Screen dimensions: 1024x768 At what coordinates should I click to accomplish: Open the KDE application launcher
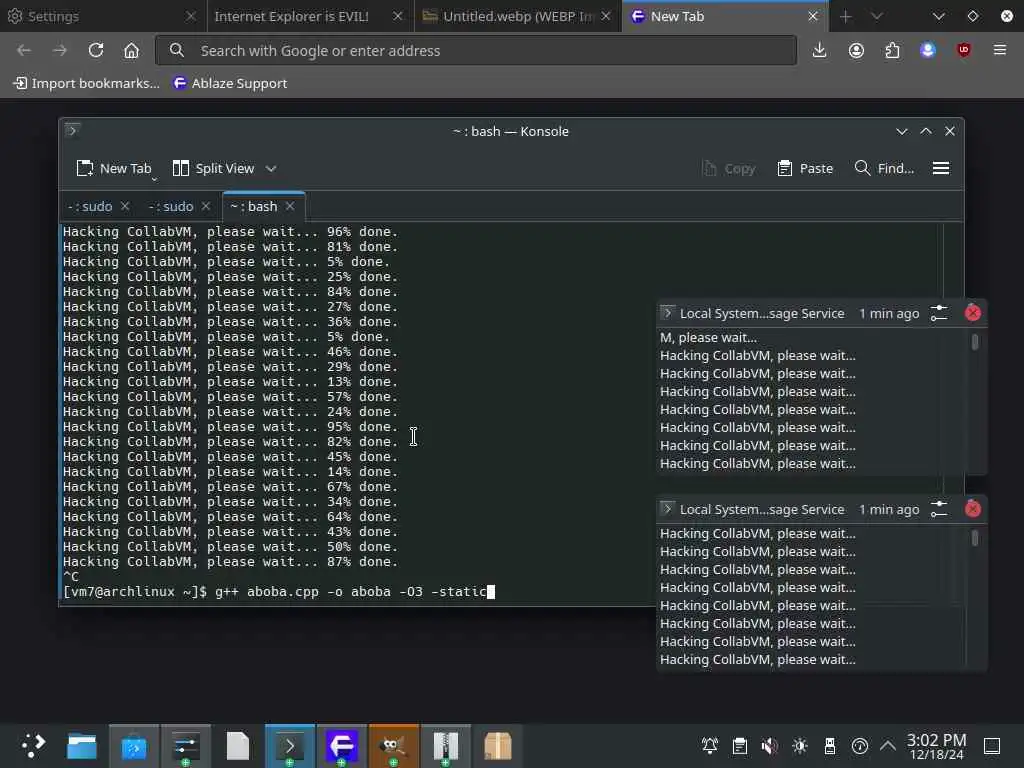pos(33,745)
